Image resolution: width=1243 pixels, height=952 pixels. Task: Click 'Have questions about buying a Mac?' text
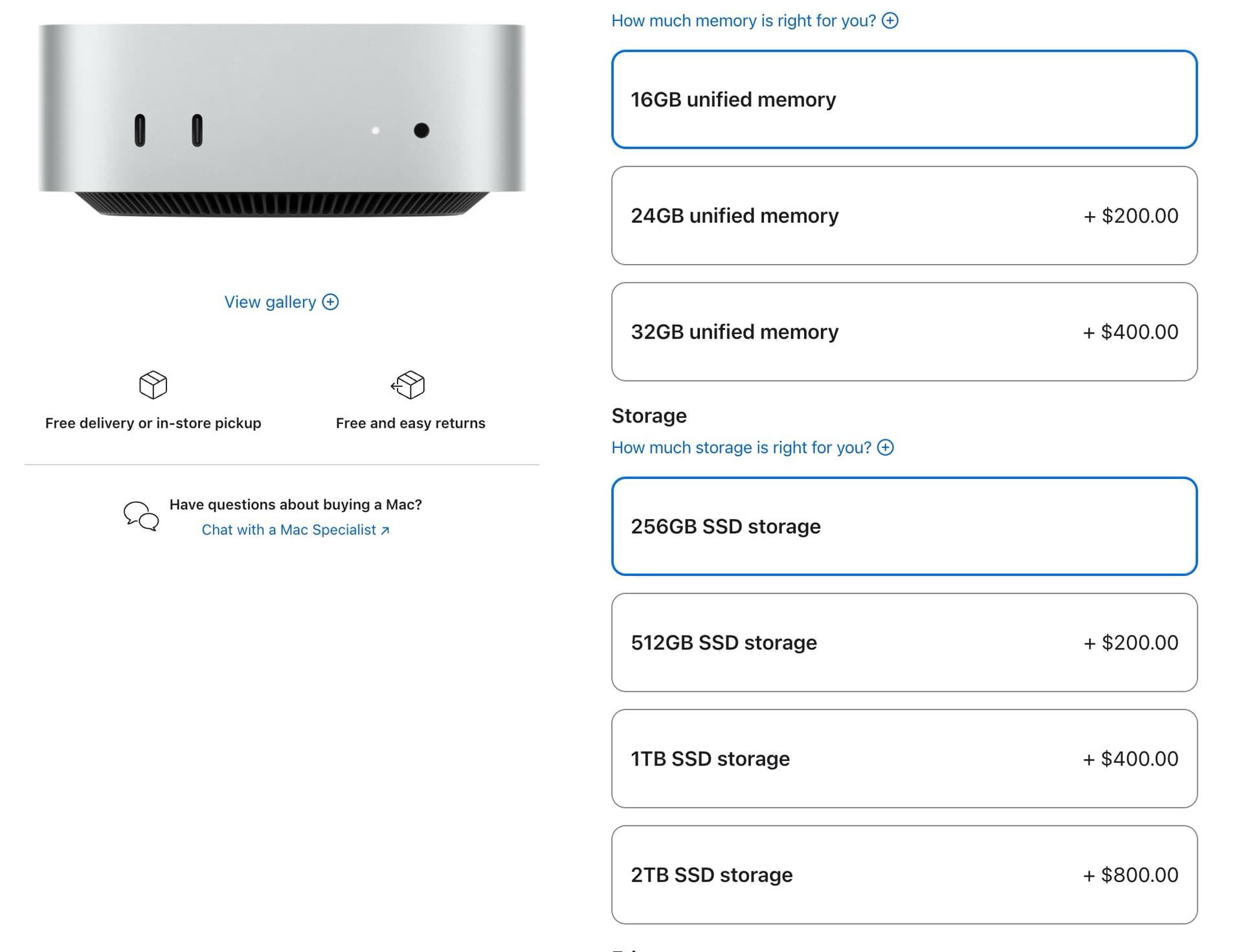coord(296,505)
